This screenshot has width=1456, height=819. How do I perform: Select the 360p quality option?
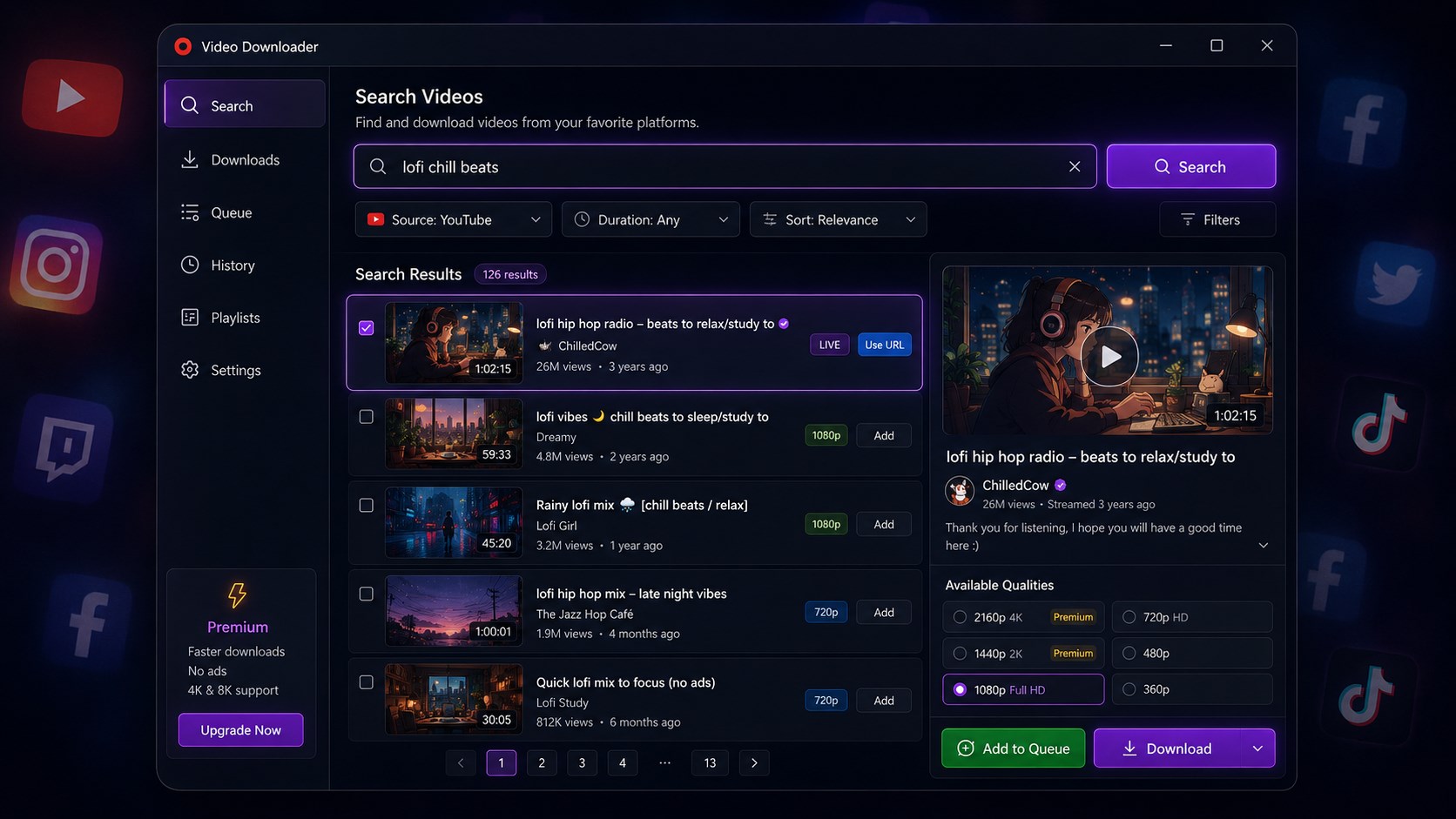click(x=1192, y=689)
